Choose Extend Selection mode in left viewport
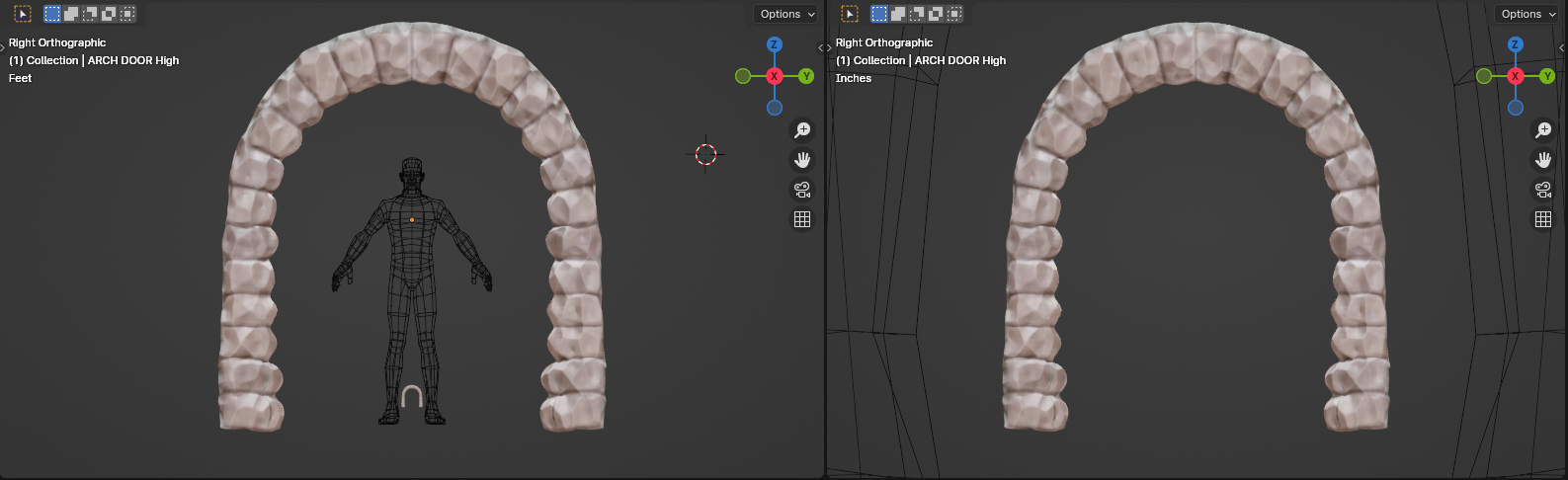 pyautogui.click(x=71, y=14)
